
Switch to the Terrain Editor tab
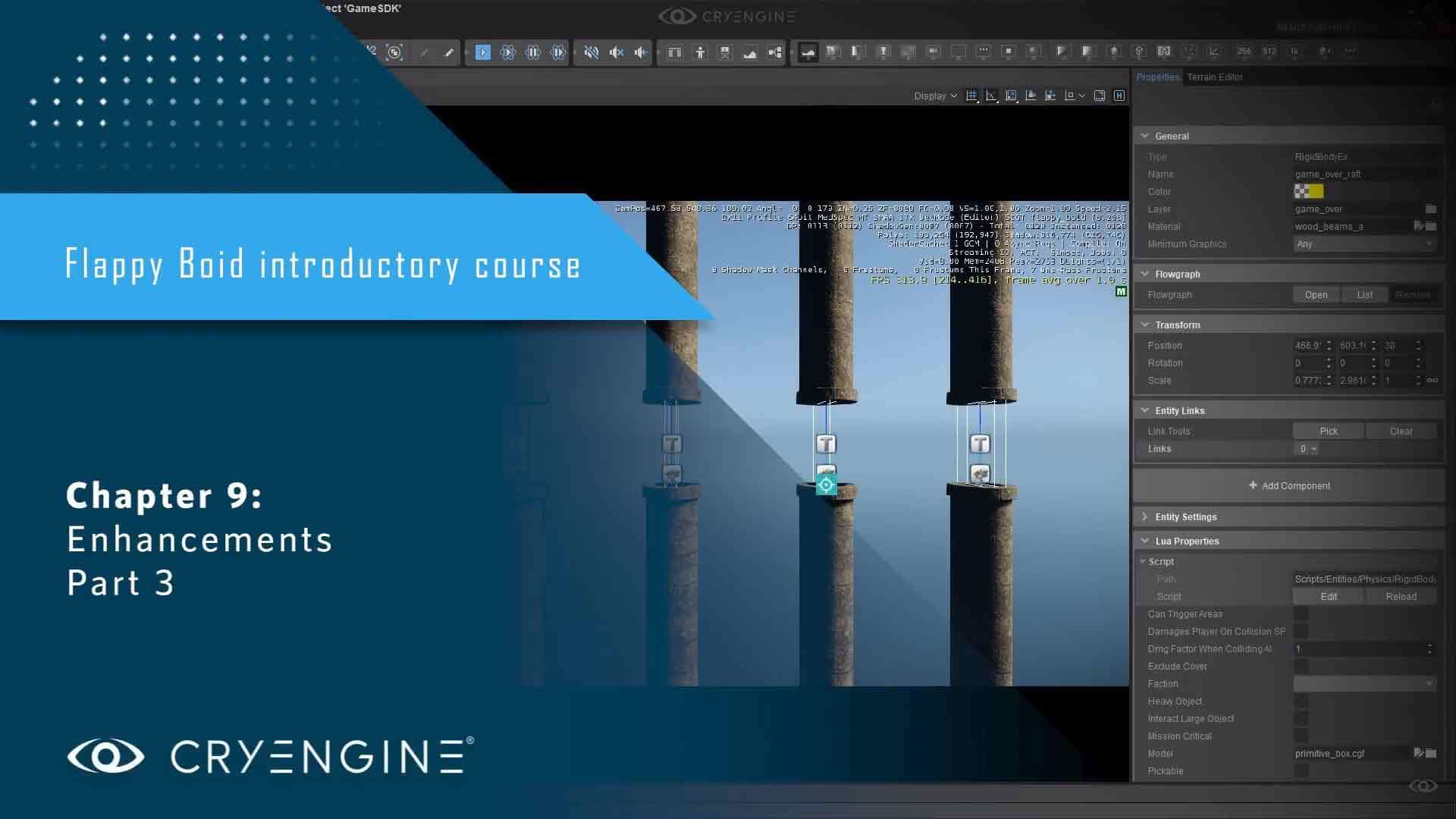point(1215,77)
